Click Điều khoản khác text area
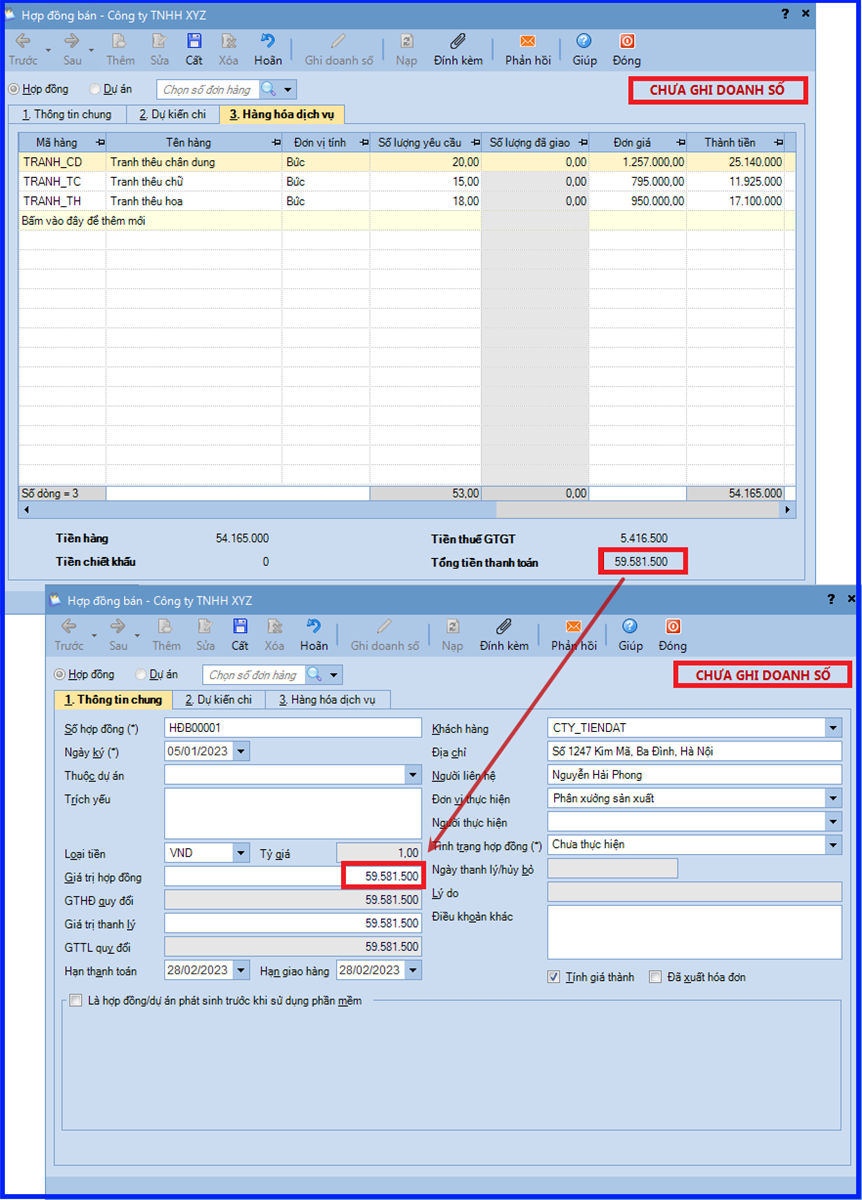 coord(695,932)
